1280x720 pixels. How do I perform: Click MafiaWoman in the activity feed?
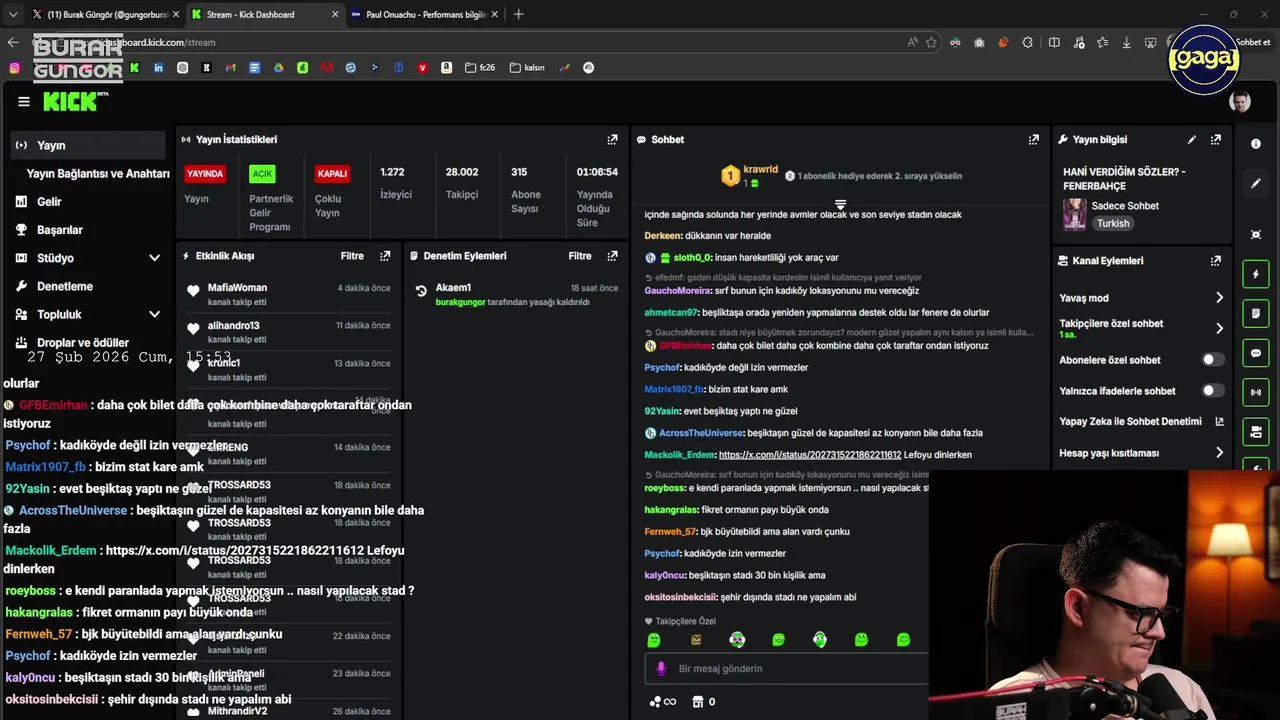tap(237, 288)
